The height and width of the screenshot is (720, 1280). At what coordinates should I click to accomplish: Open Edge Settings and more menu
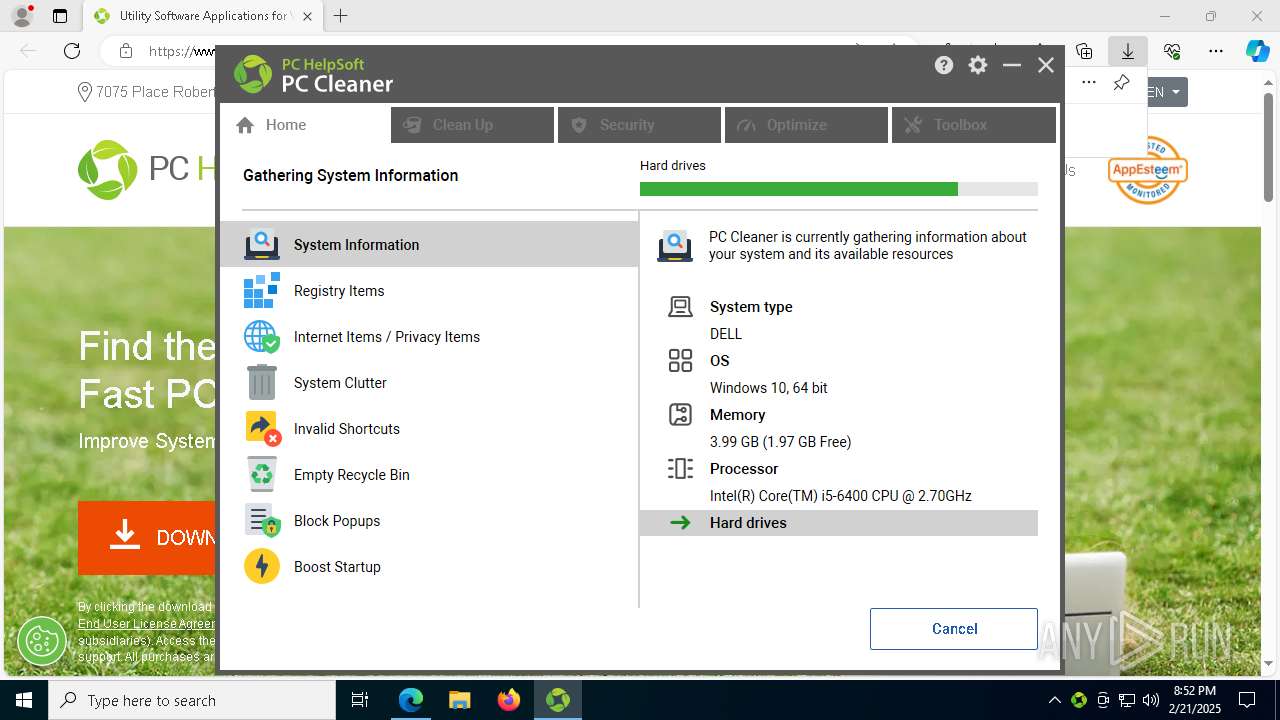1216,51
